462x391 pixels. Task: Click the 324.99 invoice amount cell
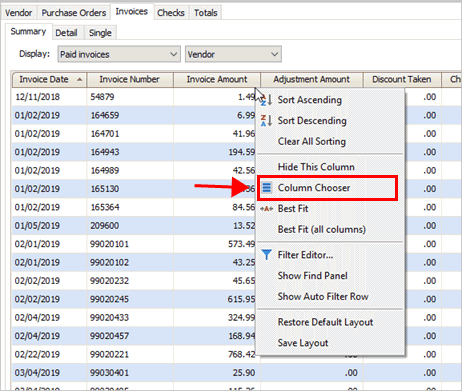pyautogui.click(x=215, y=317)
